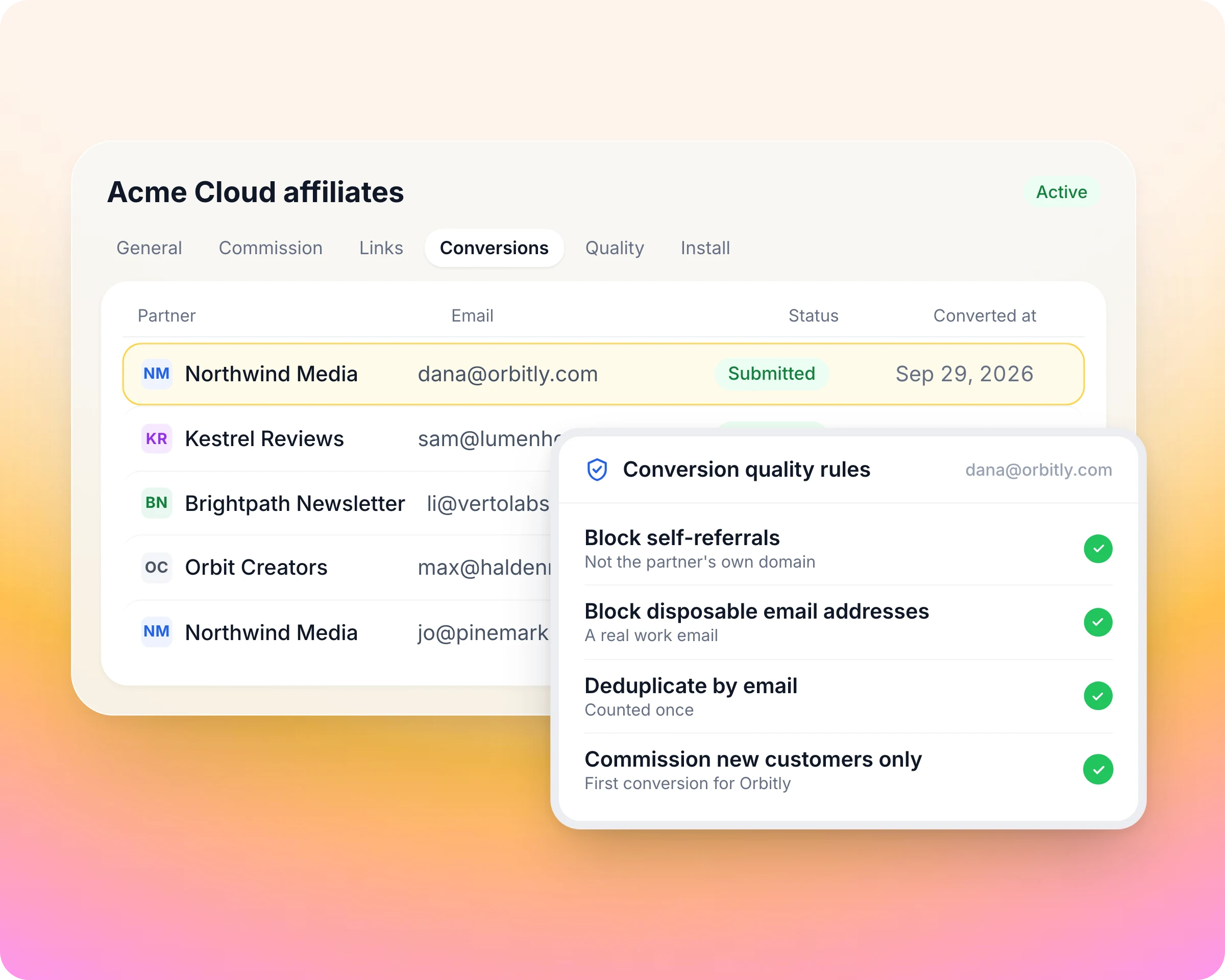Switch to the Commission tab

(271, 248)
